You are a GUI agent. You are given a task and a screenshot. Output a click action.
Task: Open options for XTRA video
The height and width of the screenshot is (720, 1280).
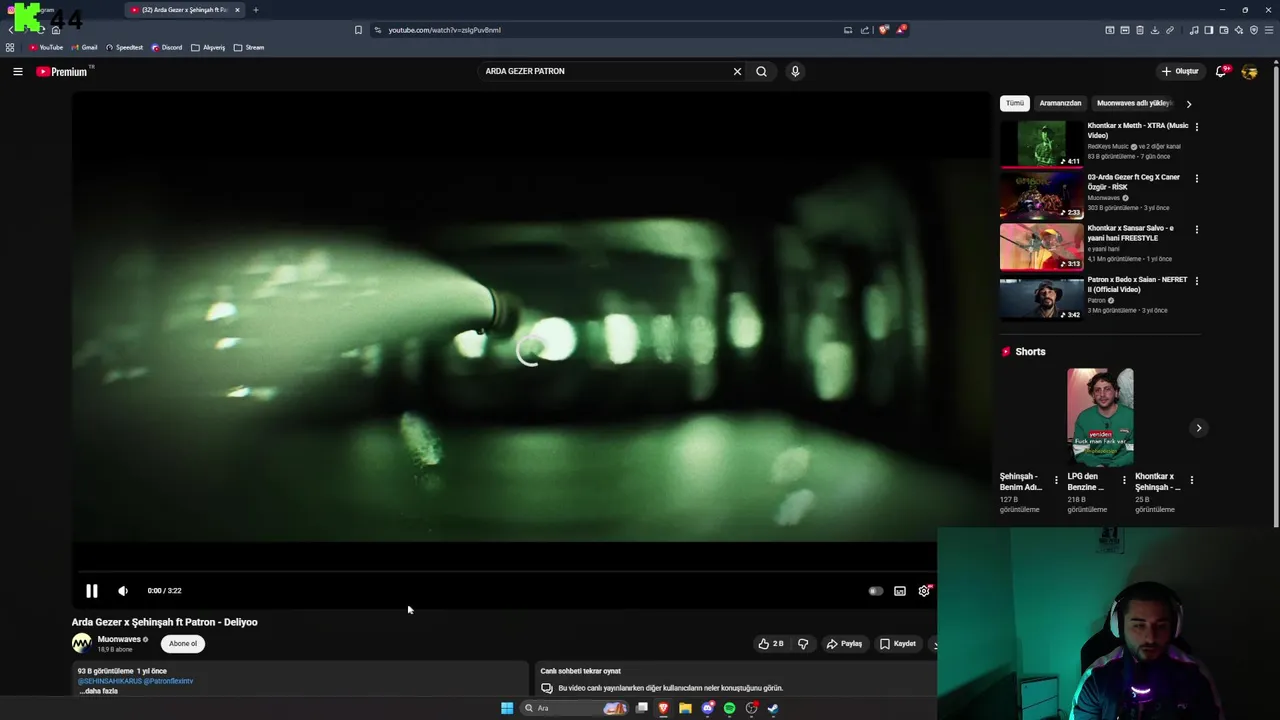click(1197, 127)
